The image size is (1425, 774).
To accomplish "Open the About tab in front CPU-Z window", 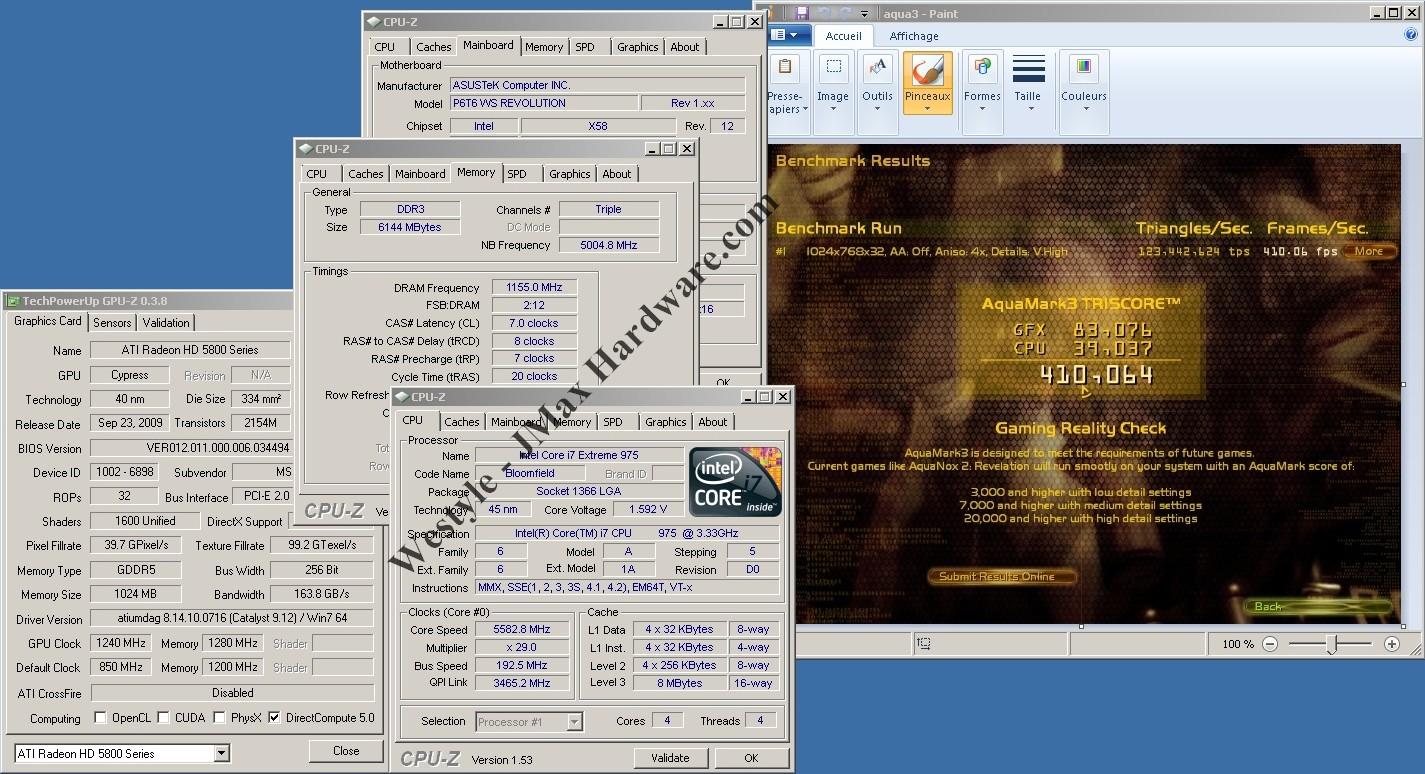I will pos(713,422).
